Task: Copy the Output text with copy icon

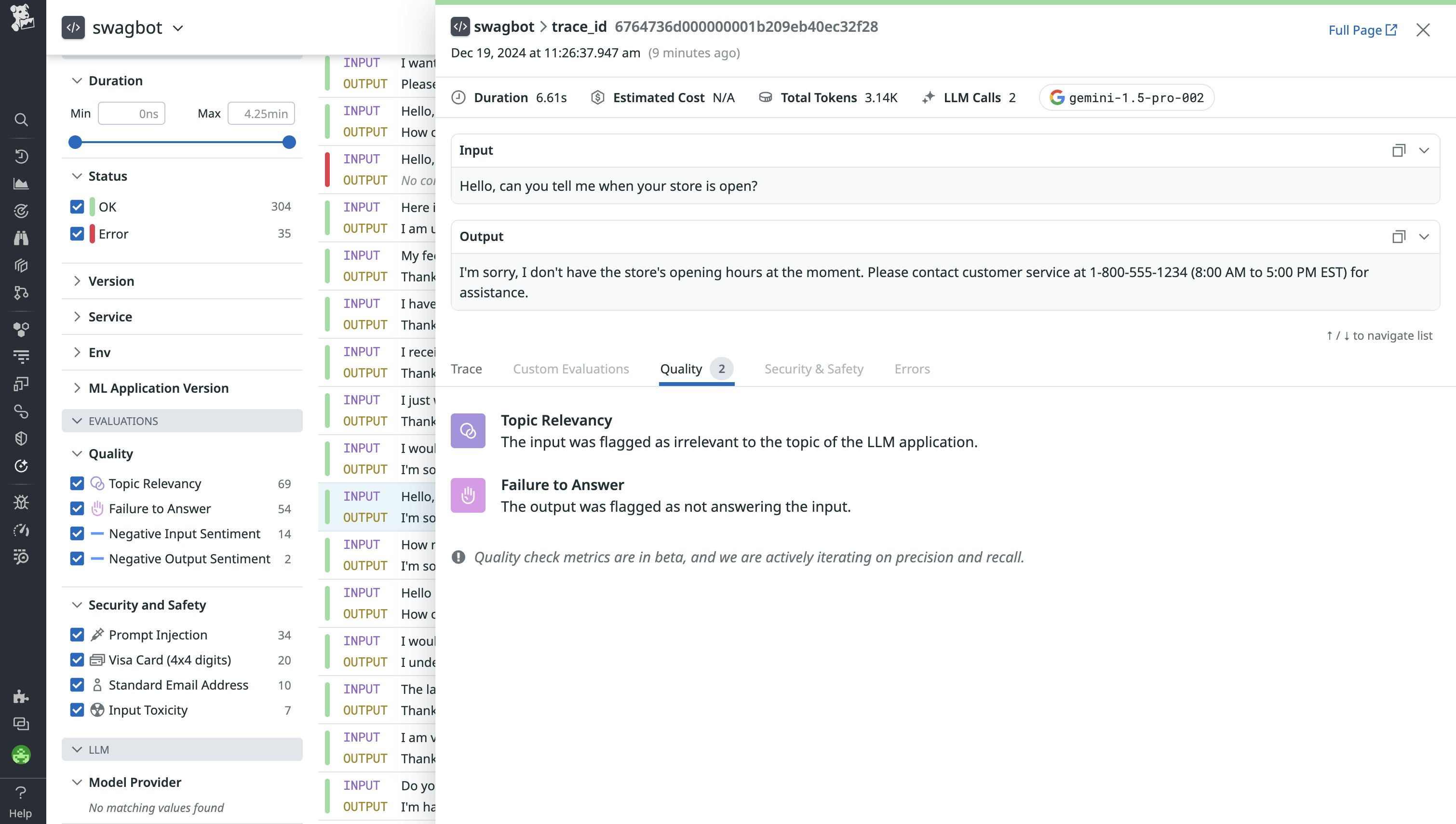Action: click(x=1398, y=237)
